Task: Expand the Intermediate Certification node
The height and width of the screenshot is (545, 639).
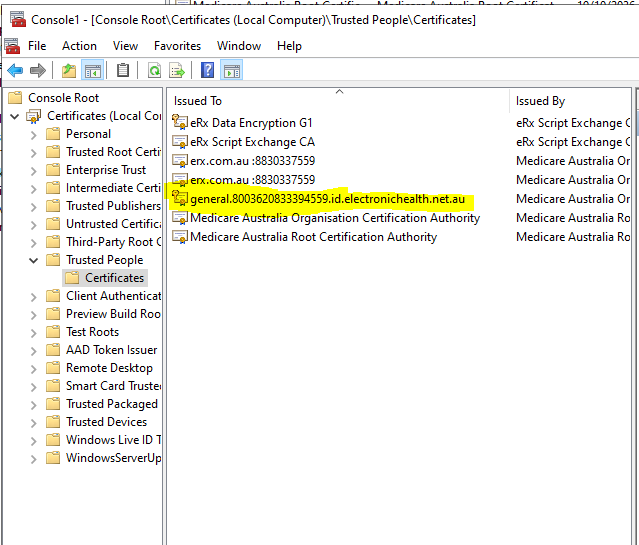Action: [x=33, y=188]
